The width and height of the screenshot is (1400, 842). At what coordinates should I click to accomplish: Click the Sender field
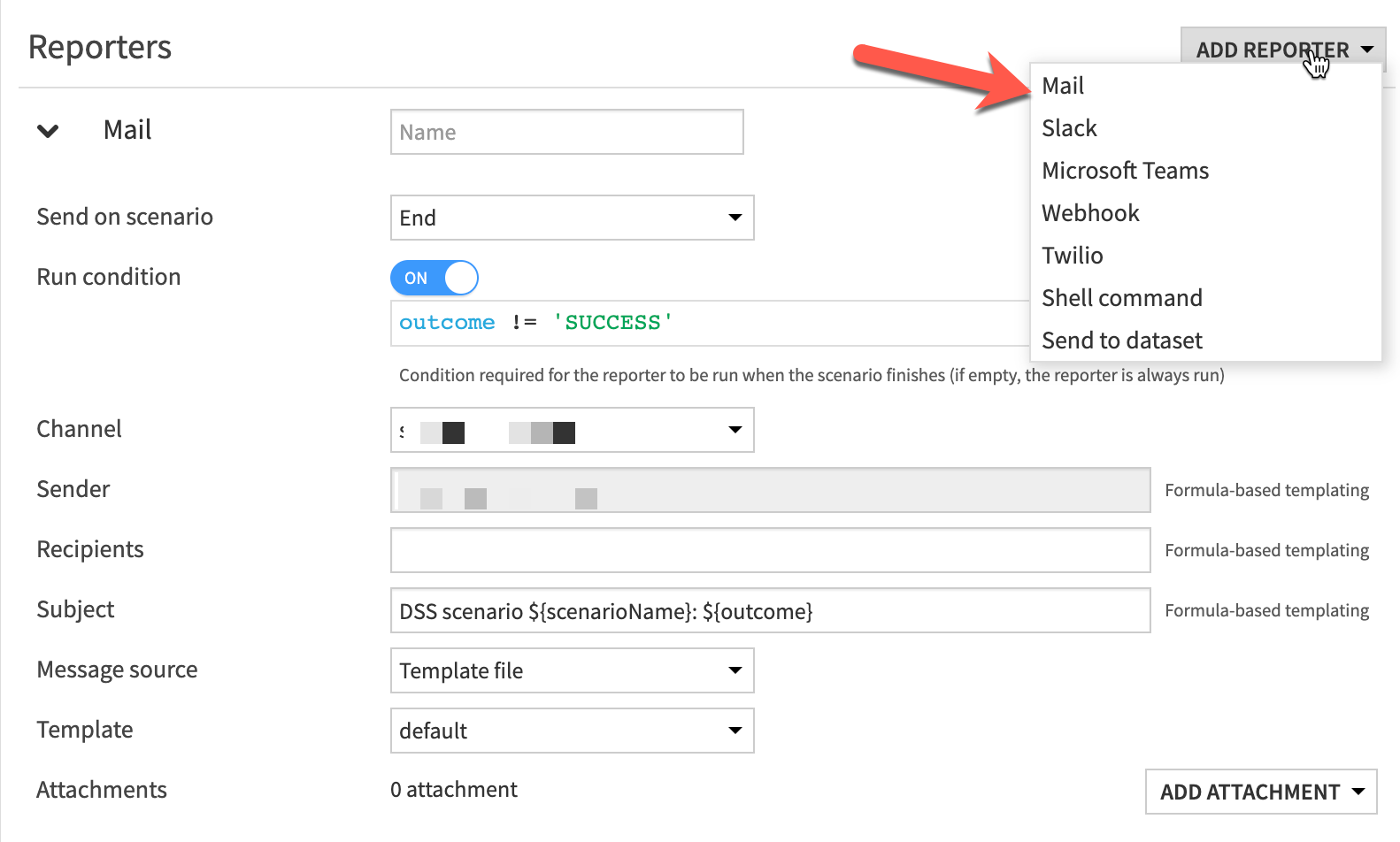(770, 490)
